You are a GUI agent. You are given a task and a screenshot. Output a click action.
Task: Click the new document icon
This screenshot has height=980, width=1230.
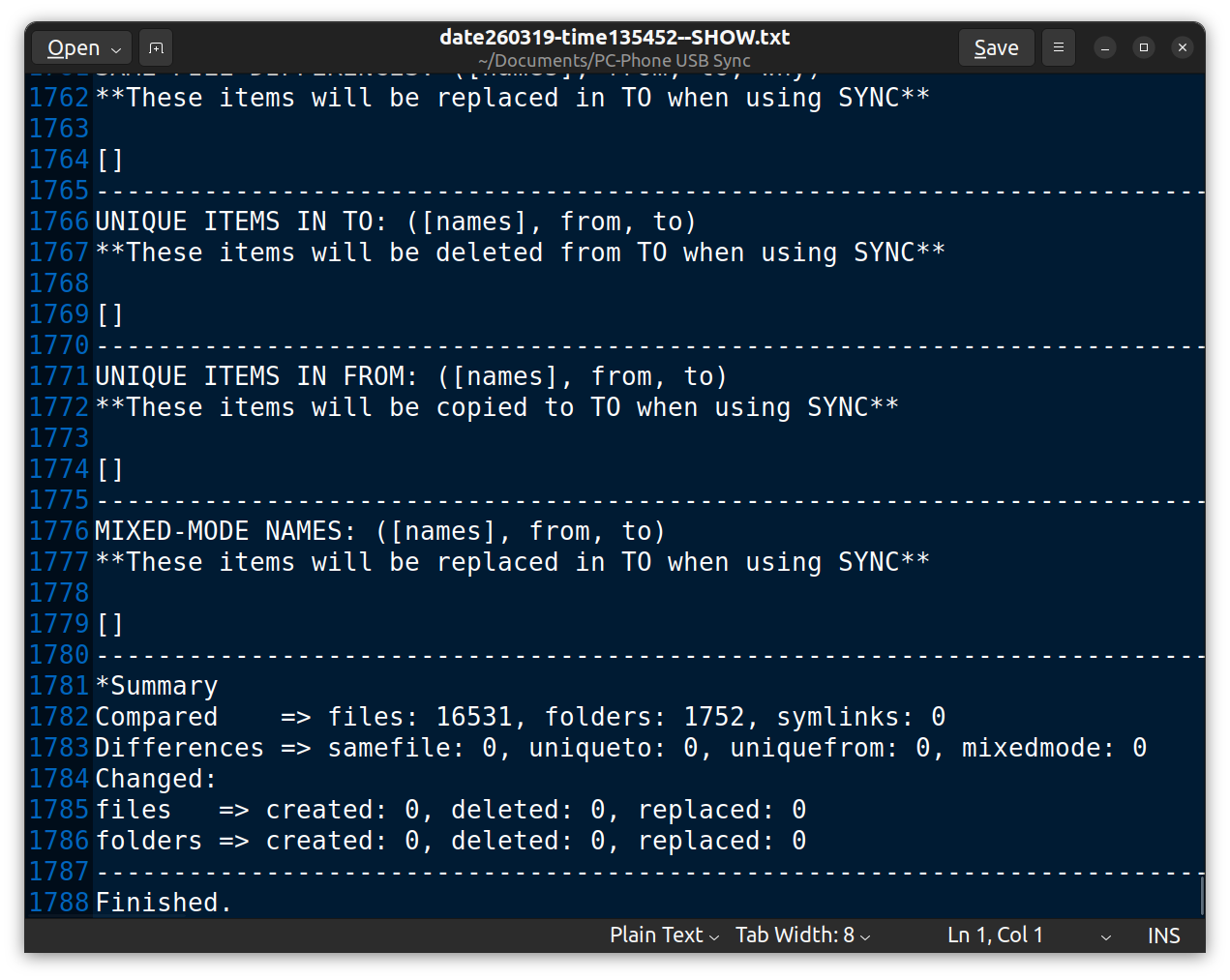click(x=156, y=47)
